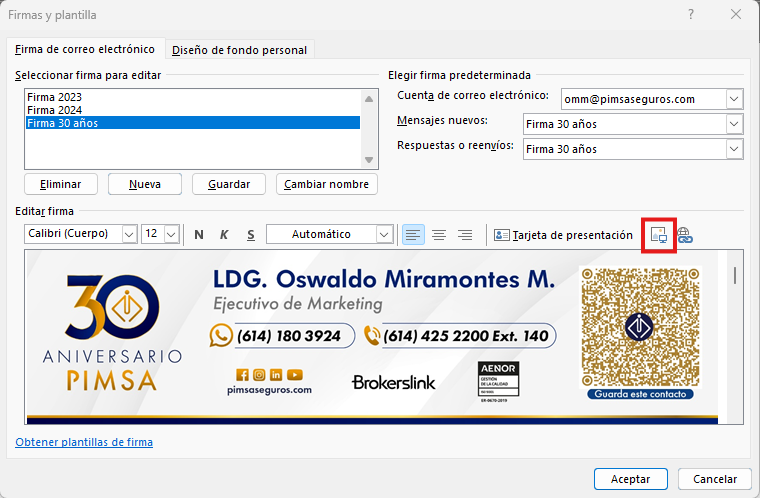Click the Guarda este contacto label

click(x=640, y=394)
